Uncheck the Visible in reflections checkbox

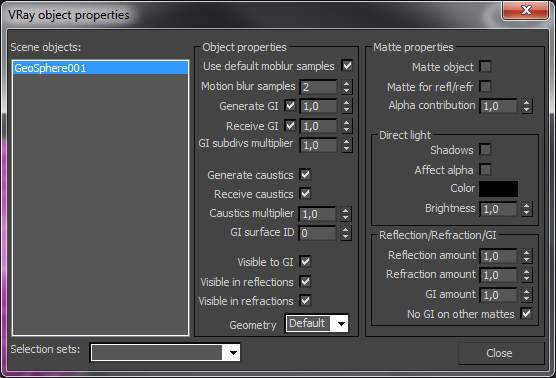pos(305,282)
